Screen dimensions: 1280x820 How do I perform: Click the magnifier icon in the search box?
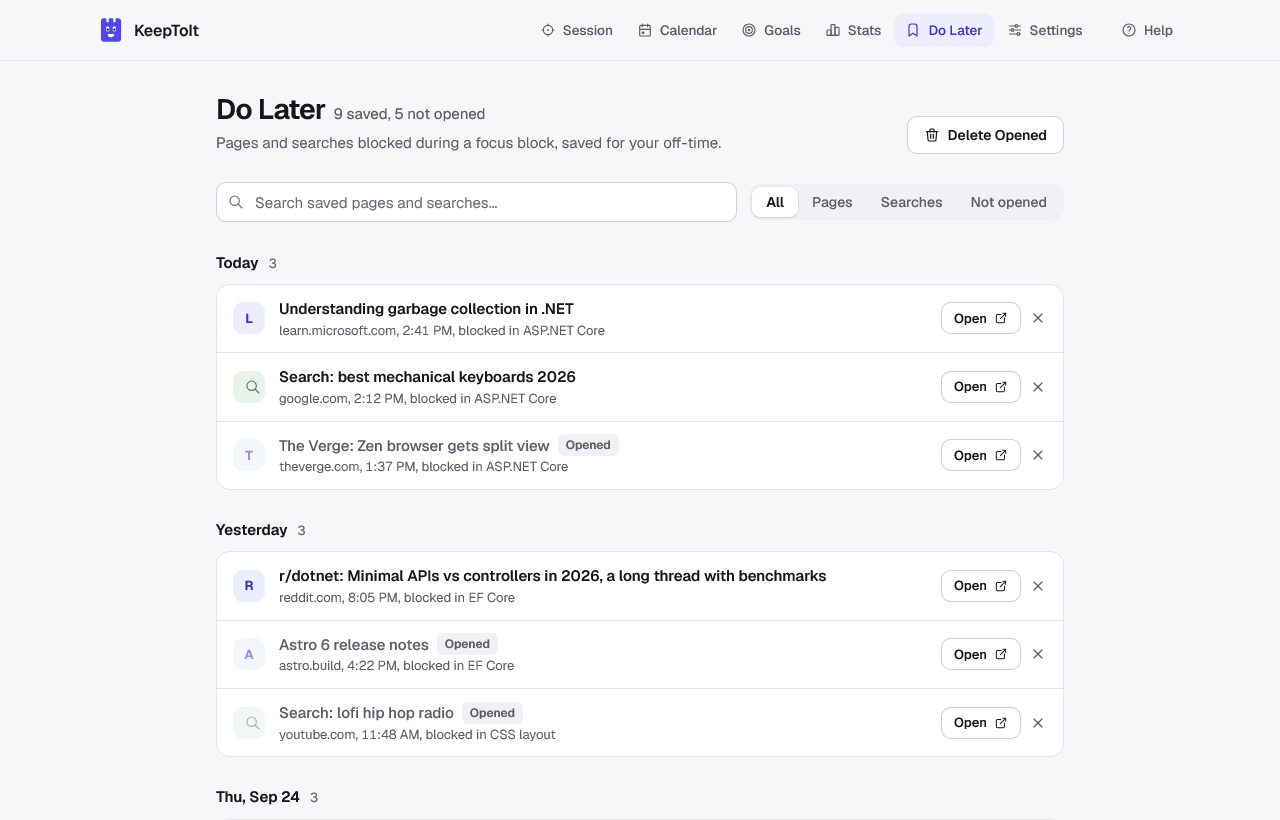236,202
